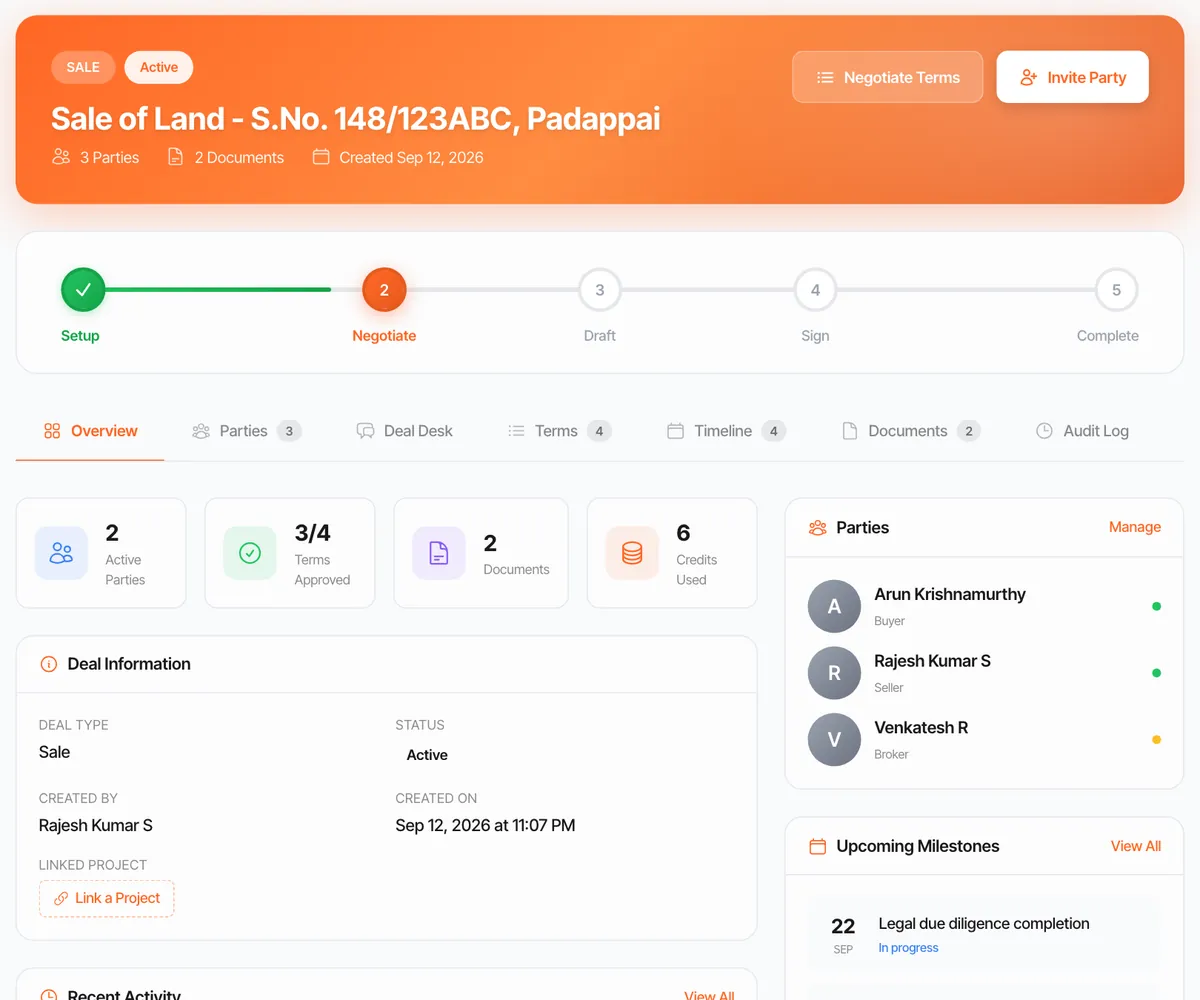Go to the Timeline tab
The image size is (1200, 1000).
pyautogui.click(x=726, y=431)
